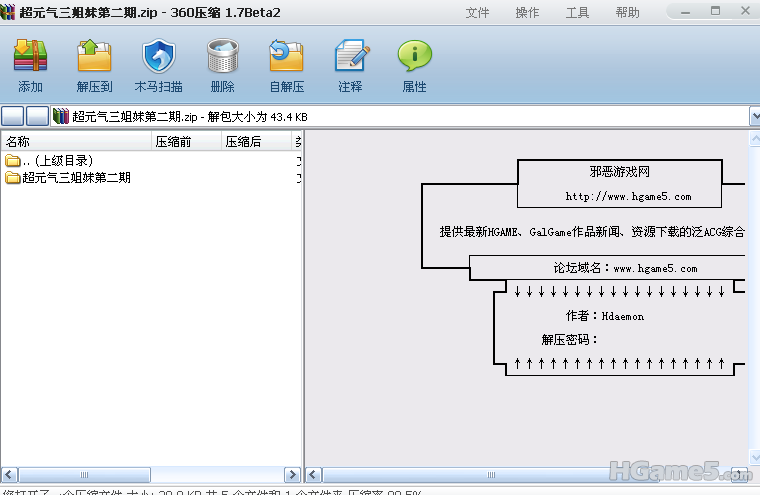This screenshot has width=760, height=495.
Task: Select the 超元气三姐妹第二期 folder
Action: [76, 178]
